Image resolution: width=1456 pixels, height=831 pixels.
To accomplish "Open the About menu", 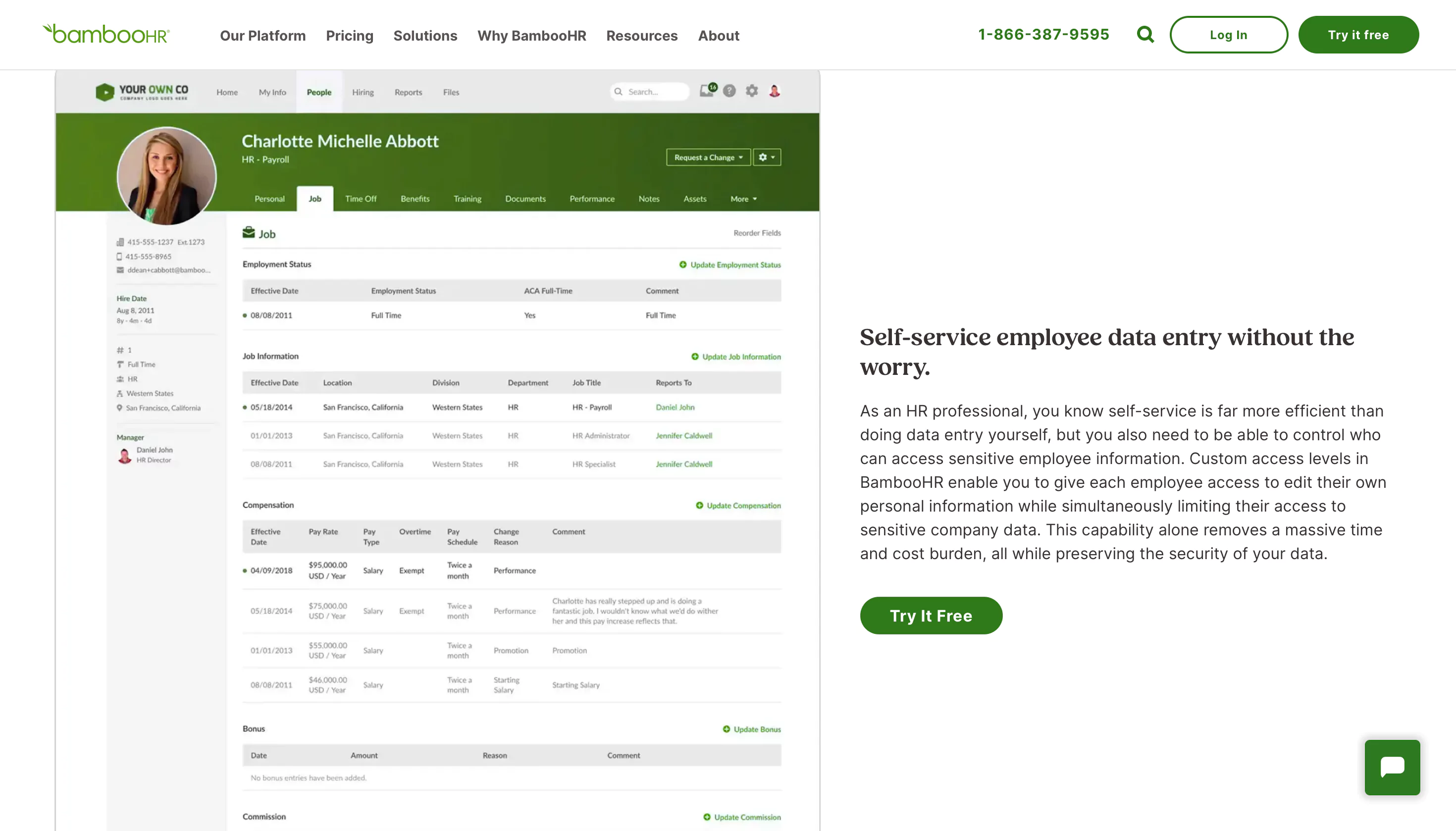I will coord(719,35).
